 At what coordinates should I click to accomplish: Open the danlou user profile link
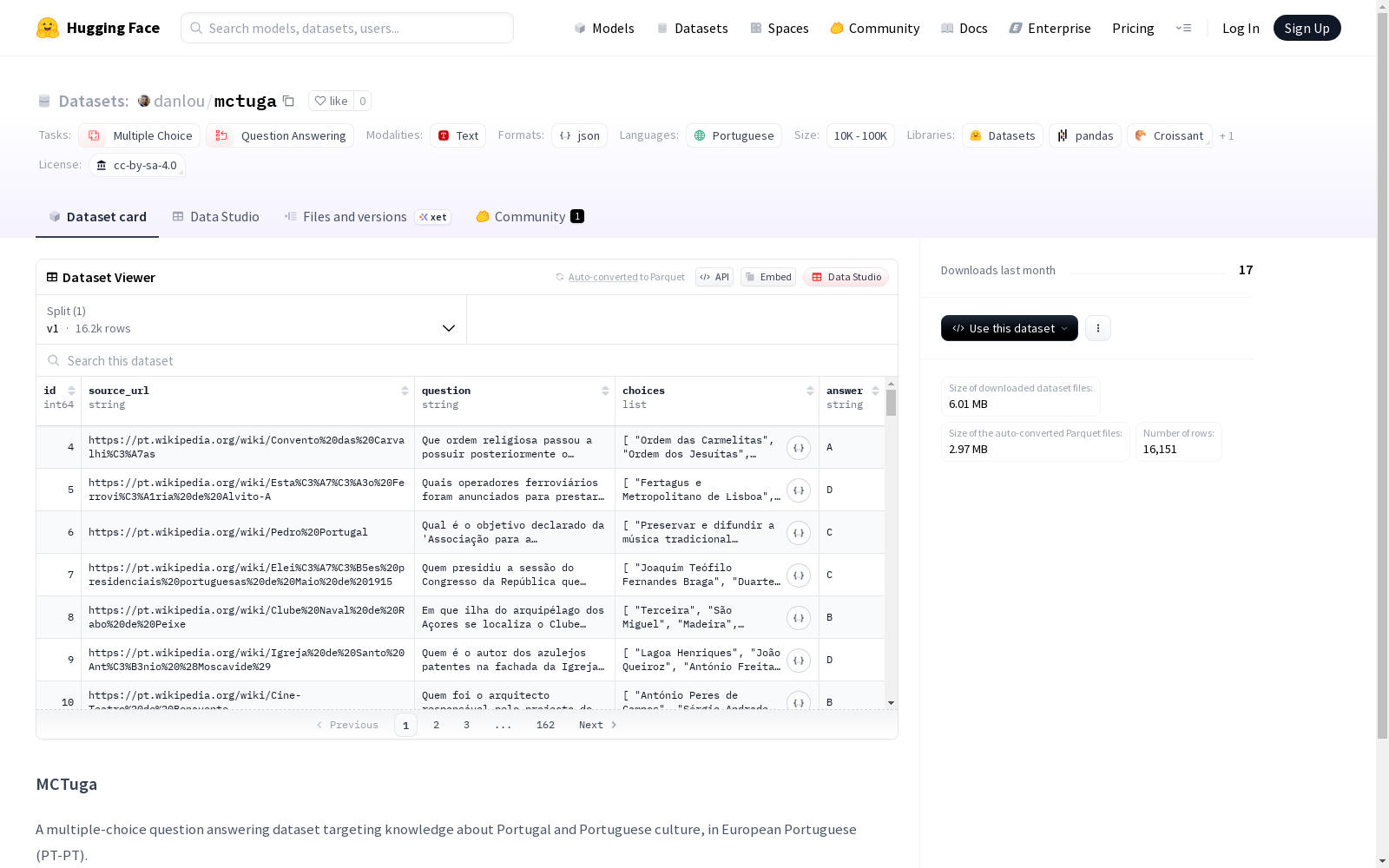179,101
